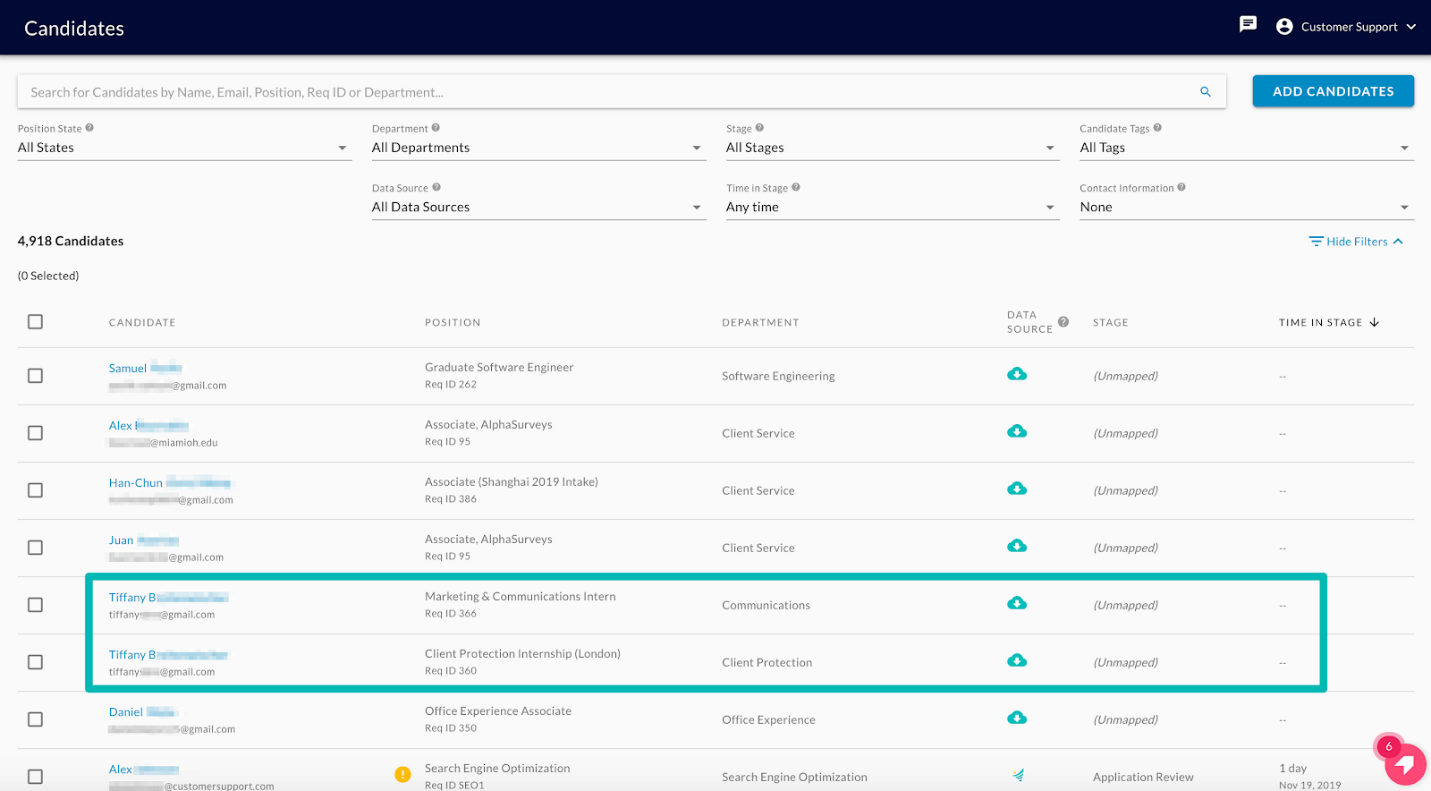Viewport: 1431px width, 791px height.
Task: Open the All Tags dropdown
Action: point(1246,148)
